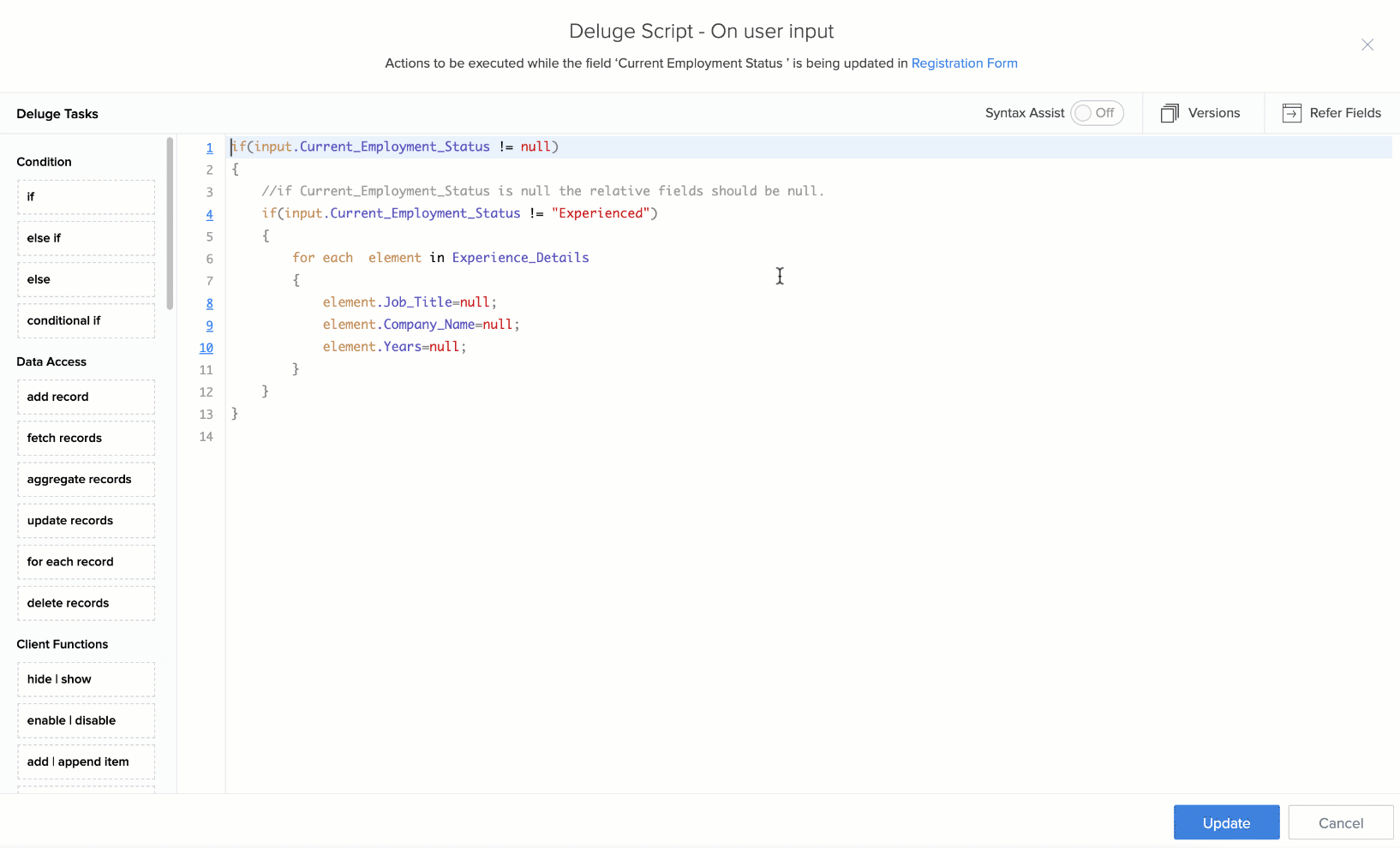Open the Registration Form link
Image resolution: width=1400 pixels, height=848 pixels.
point(964,63)
